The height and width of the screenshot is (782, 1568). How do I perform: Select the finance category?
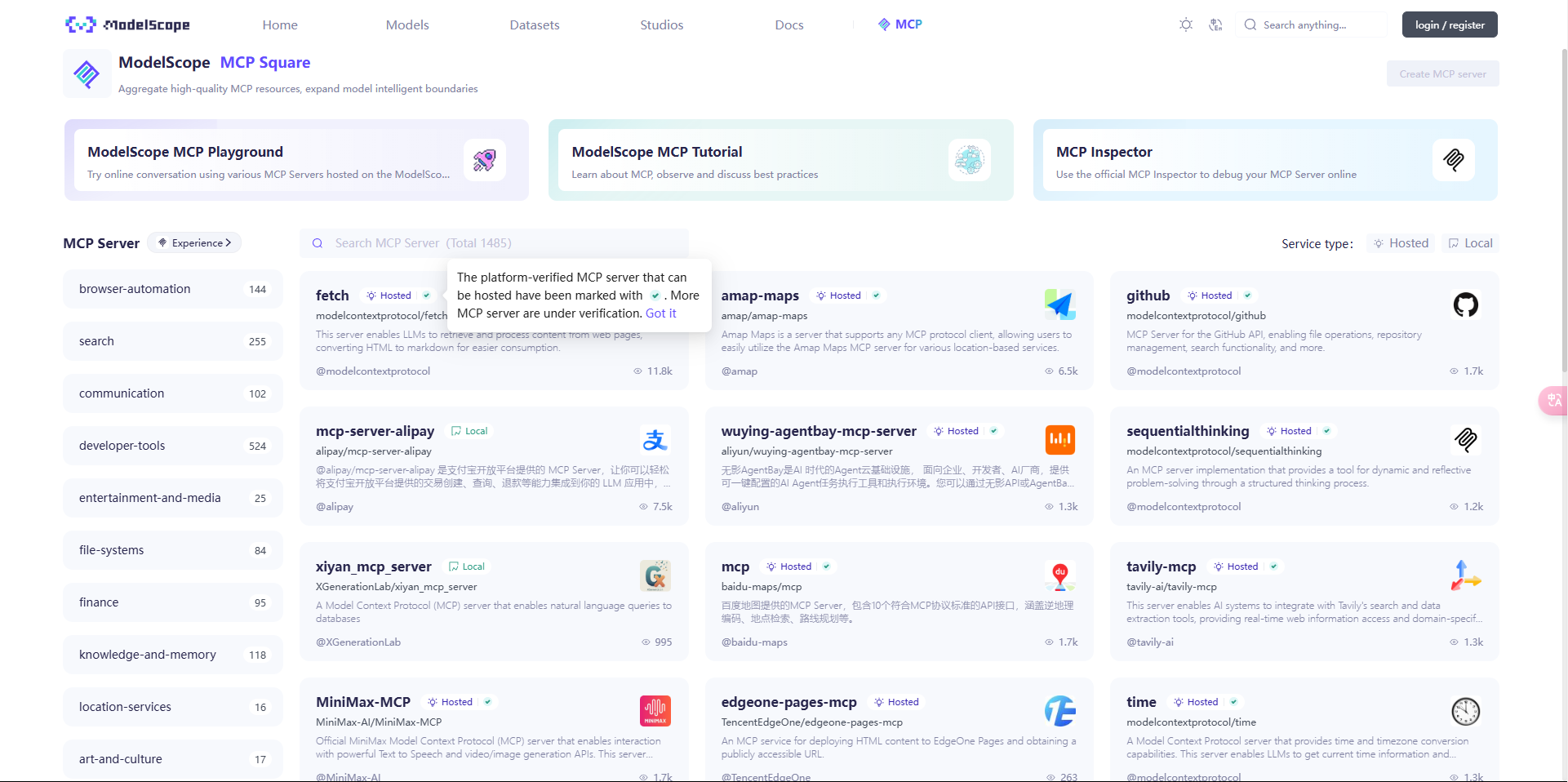click(x=173, y=602)
